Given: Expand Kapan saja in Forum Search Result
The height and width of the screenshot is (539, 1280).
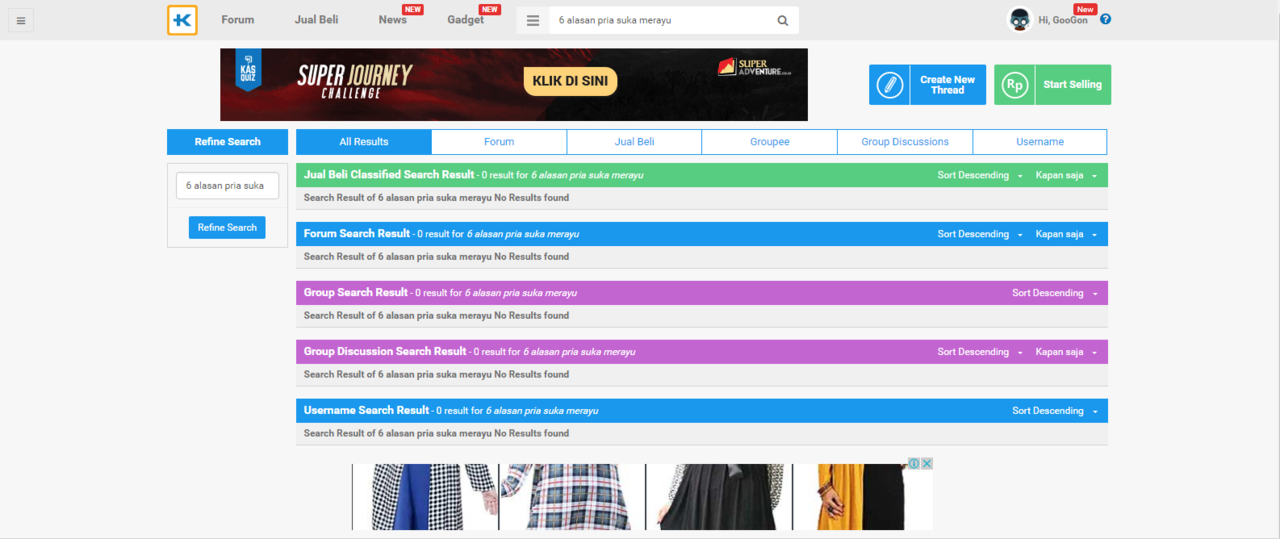Looking at the screenshot, I should pyautogui.click(x=1066, y=234).
